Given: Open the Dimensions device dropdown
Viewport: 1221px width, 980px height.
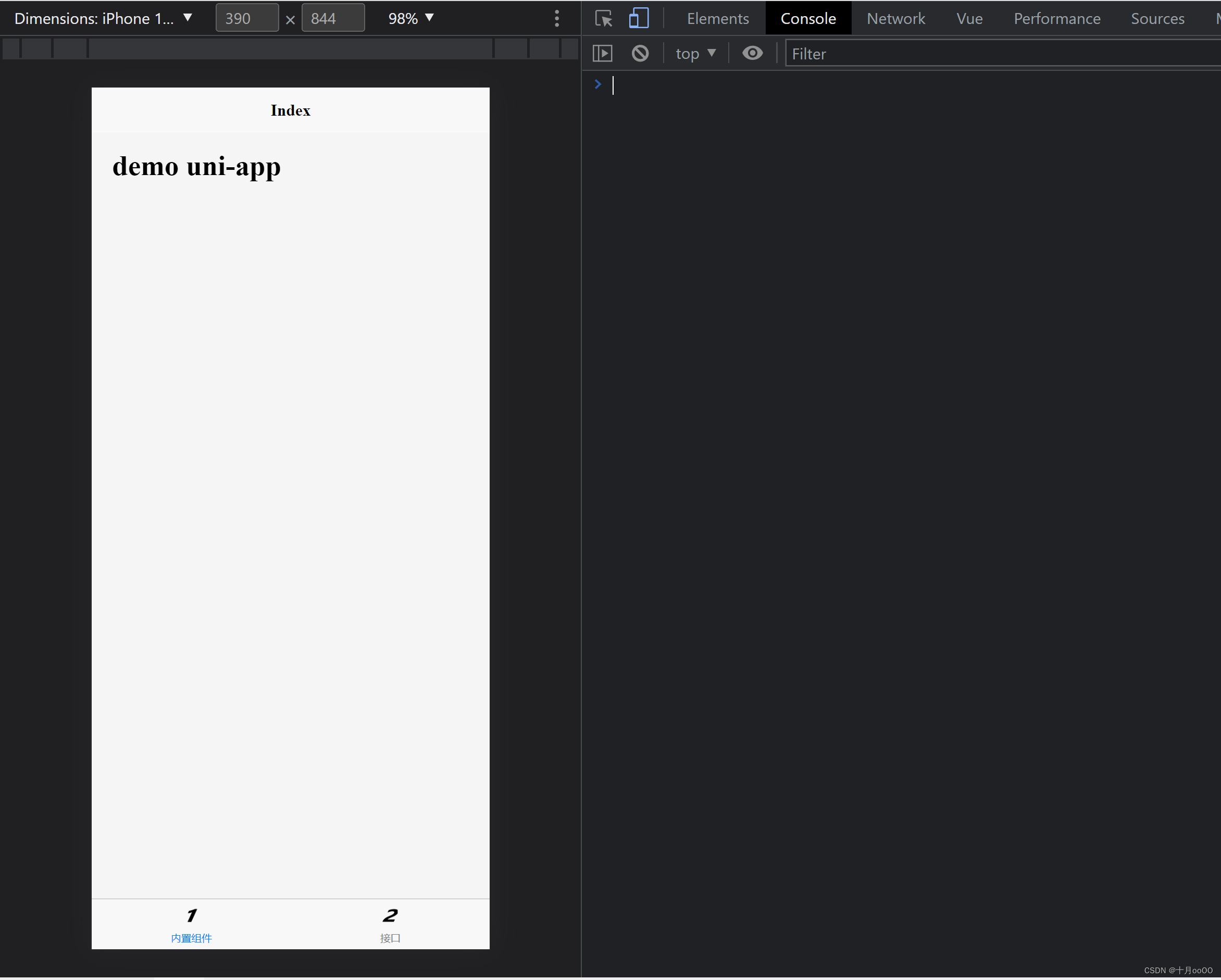Looking at the screenshot, I should click(x=104, y=19).
